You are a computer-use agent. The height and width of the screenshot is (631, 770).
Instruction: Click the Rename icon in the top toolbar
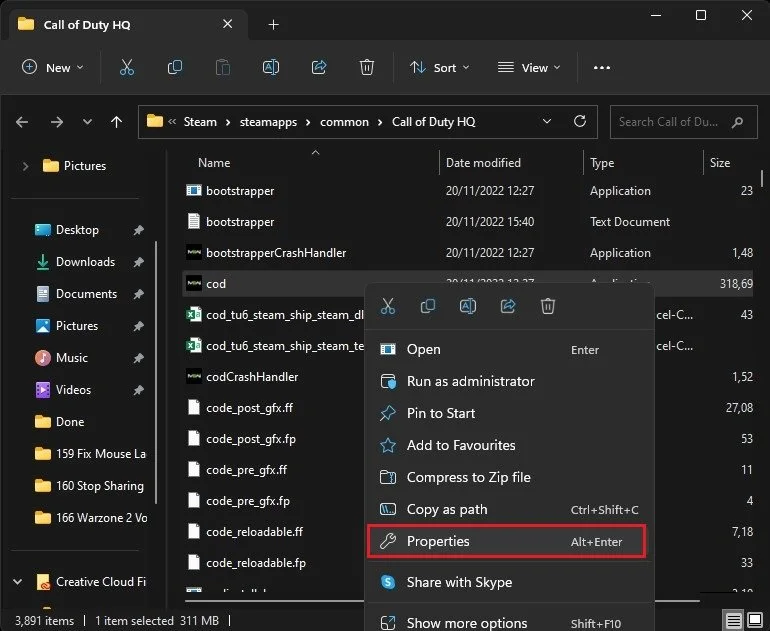coord(271,67)
